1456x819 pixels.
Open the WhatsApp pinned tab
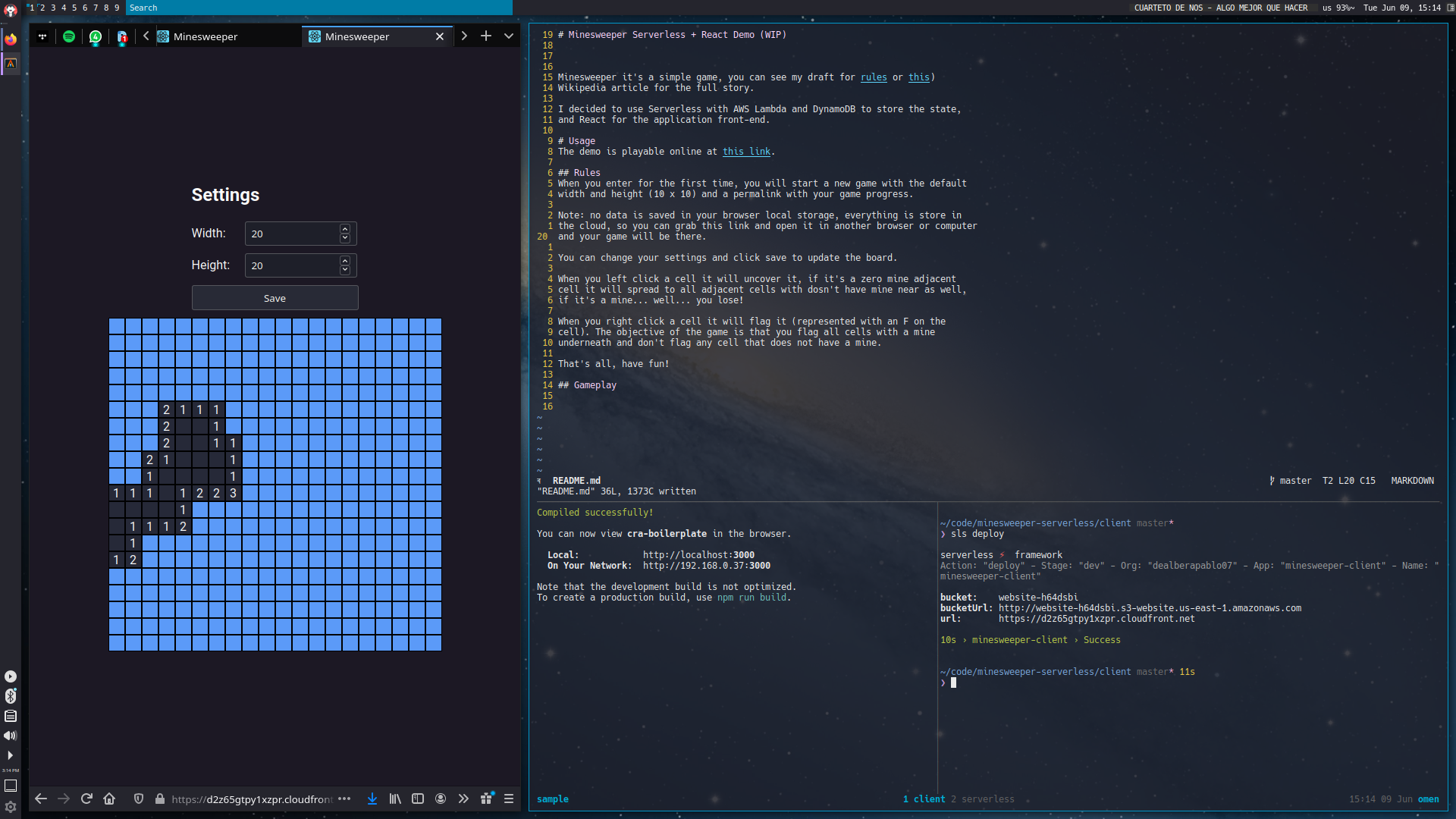pyautogui.click(x=96, y=36)
